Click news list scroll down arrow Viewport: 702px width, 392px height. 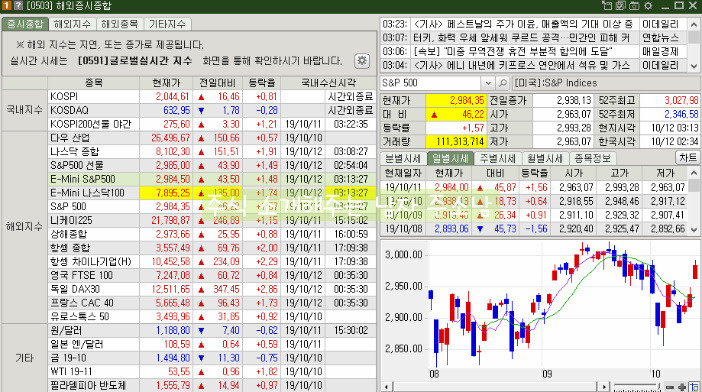click(694, 66)
